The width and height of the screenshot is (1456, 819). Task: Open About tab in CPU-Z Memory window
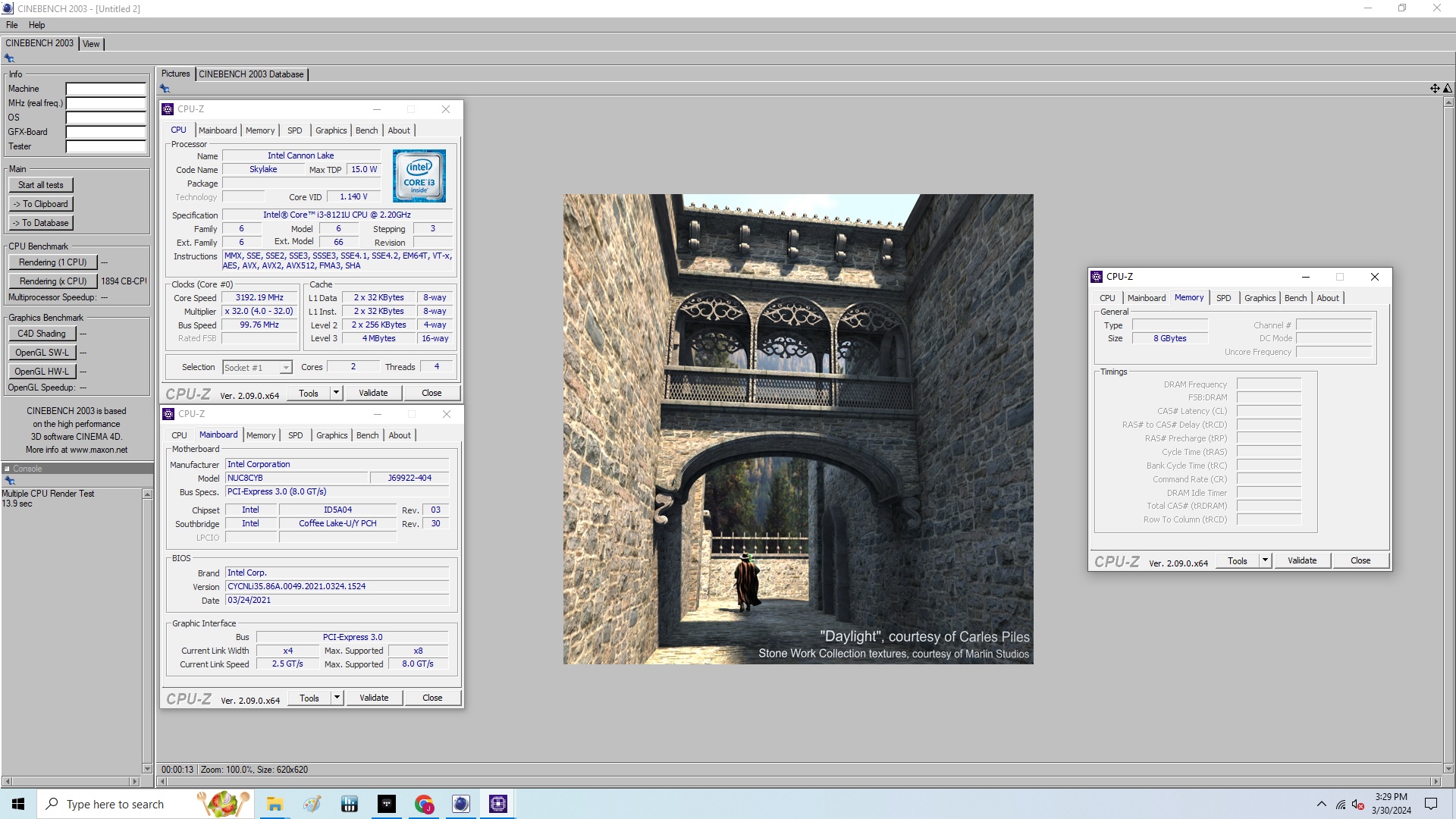(x=1327, y=298)
